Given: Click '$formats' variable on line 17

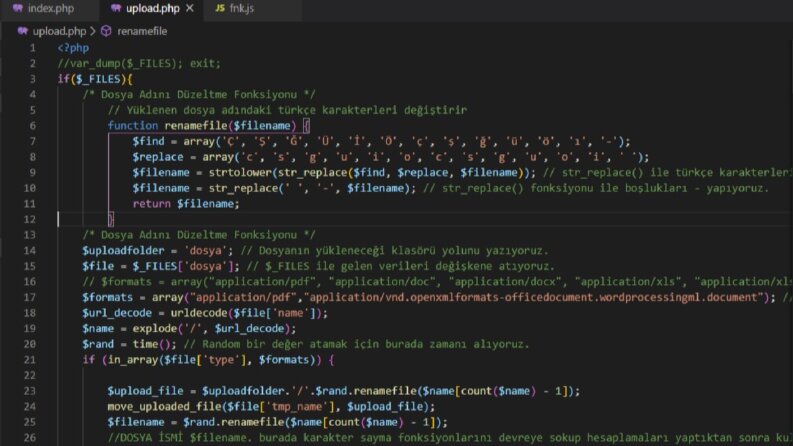Looking at the screenshot, I should (x=107, y=297).
